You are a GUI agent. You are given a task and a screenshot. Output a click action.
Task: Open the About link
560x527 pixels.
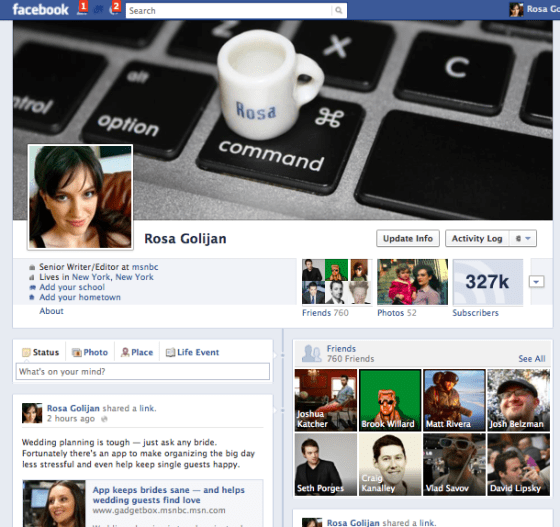(51, 311)
